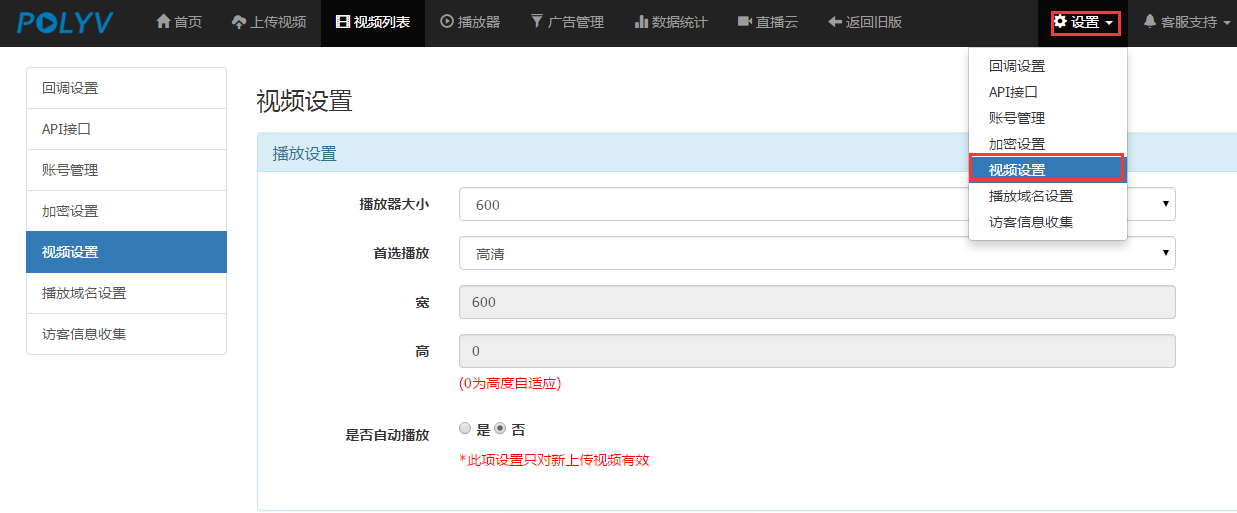
Task: Expand the 播放器大小 combo box
Action: 817,204
